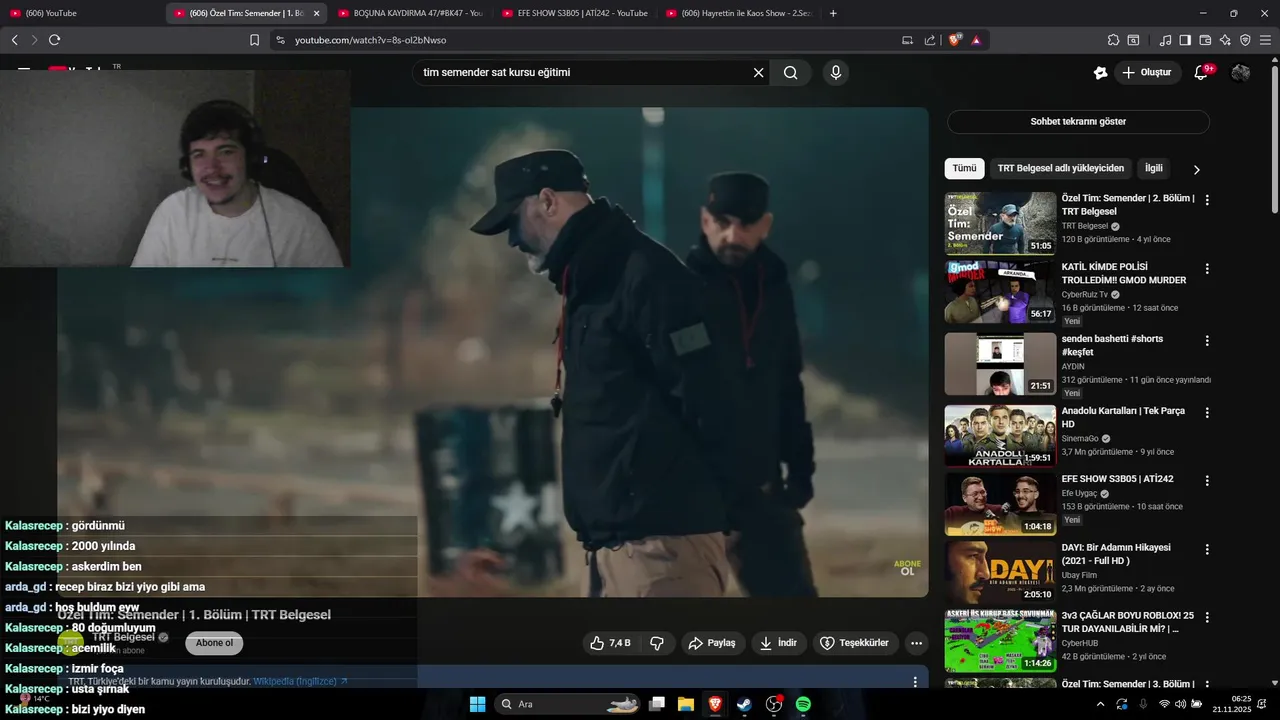Open options for senden bahsetti #shorts video
Image resolution: width=1280 pixels, height=720 pixels.
1207,341
